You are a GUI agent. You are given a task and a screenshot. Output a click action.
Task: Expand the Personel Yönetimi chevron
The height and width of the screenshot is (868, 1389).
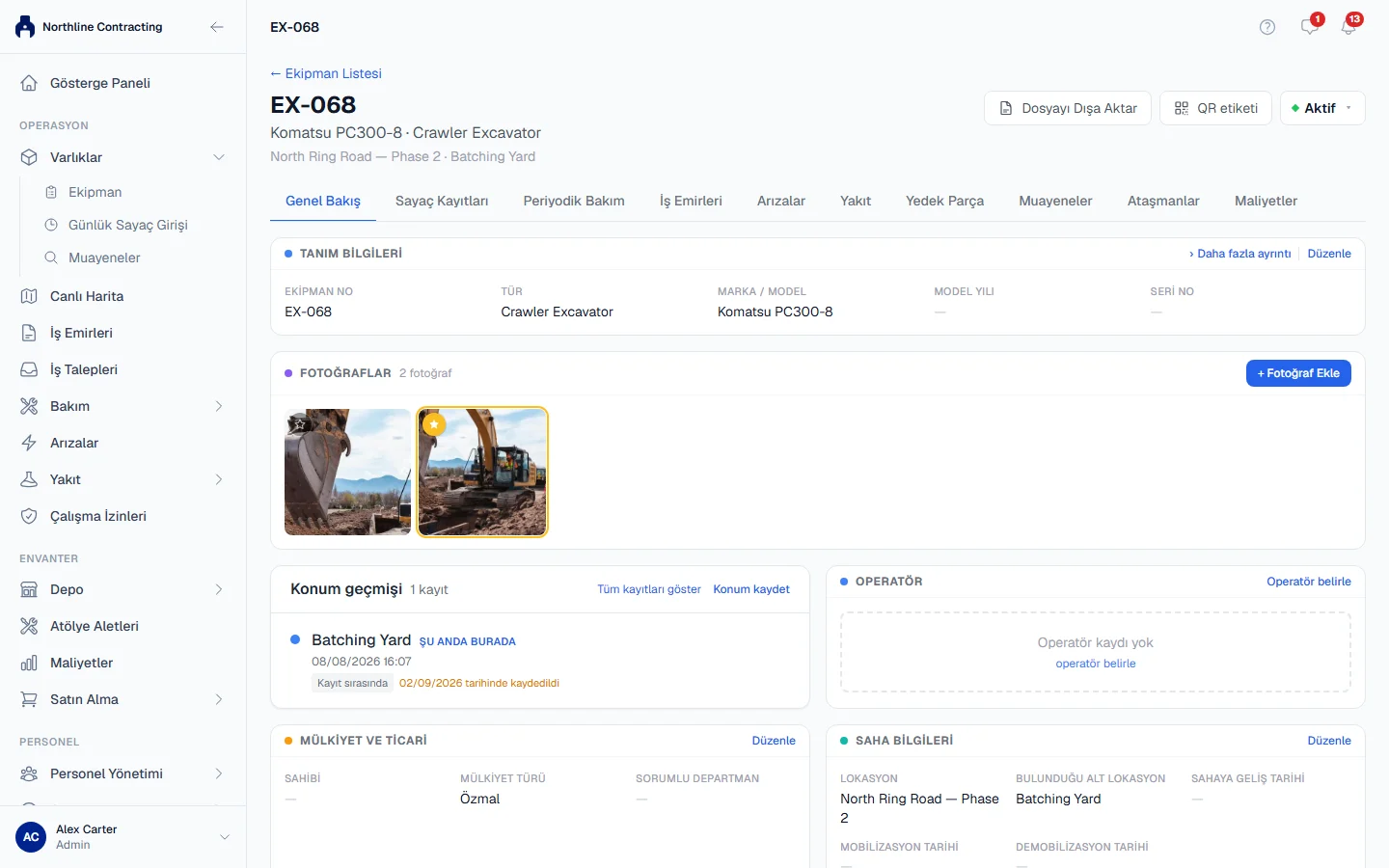click(x=219, y=773)
